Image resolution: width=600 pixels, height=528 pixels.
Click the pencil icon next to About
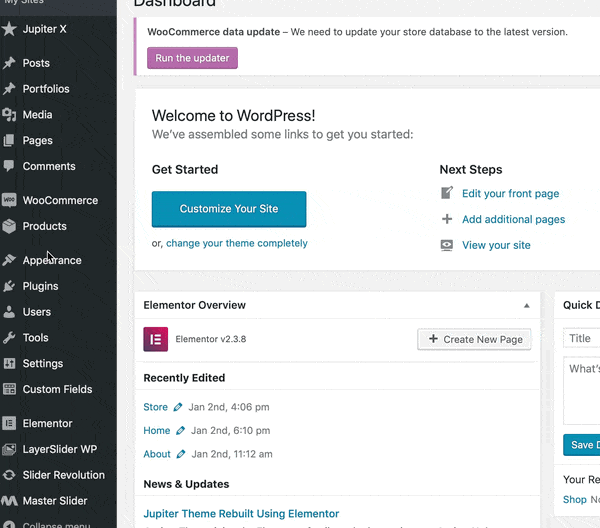(x=181, y=454)
